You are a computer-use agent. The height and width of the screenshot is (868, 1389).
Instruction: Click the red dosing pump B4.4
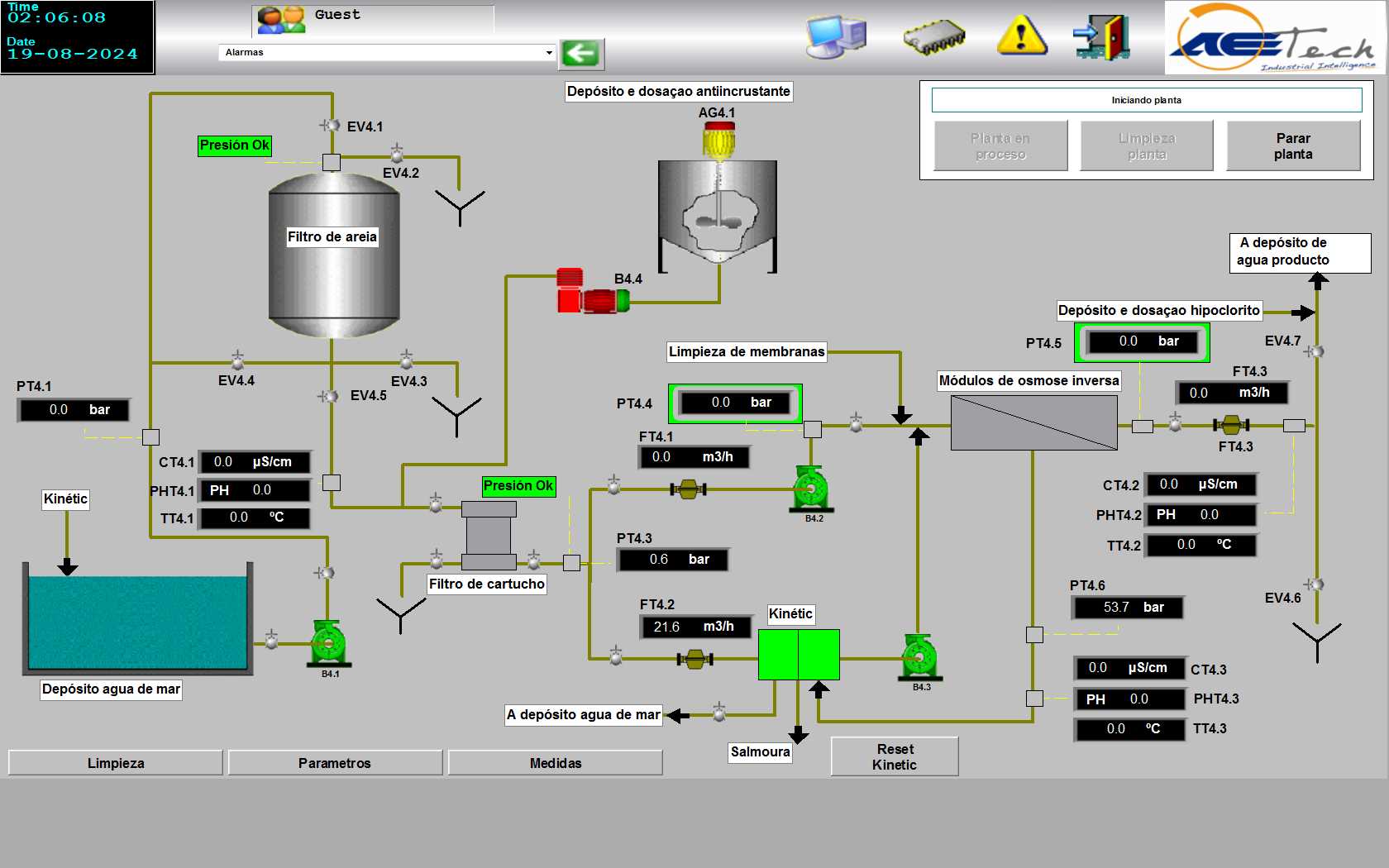pyautogui.click(x=590, y=292)
